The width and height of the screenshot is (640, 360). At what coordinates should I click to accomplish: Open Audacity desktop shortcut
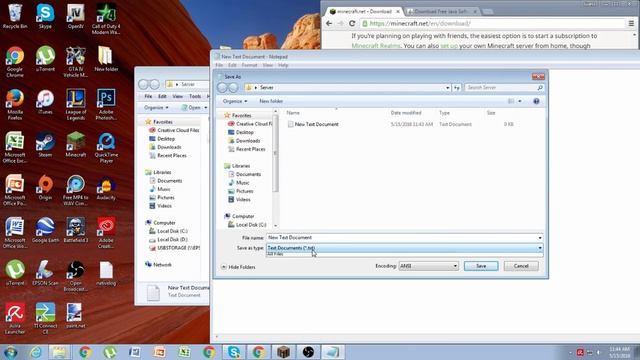coord(106,188)
